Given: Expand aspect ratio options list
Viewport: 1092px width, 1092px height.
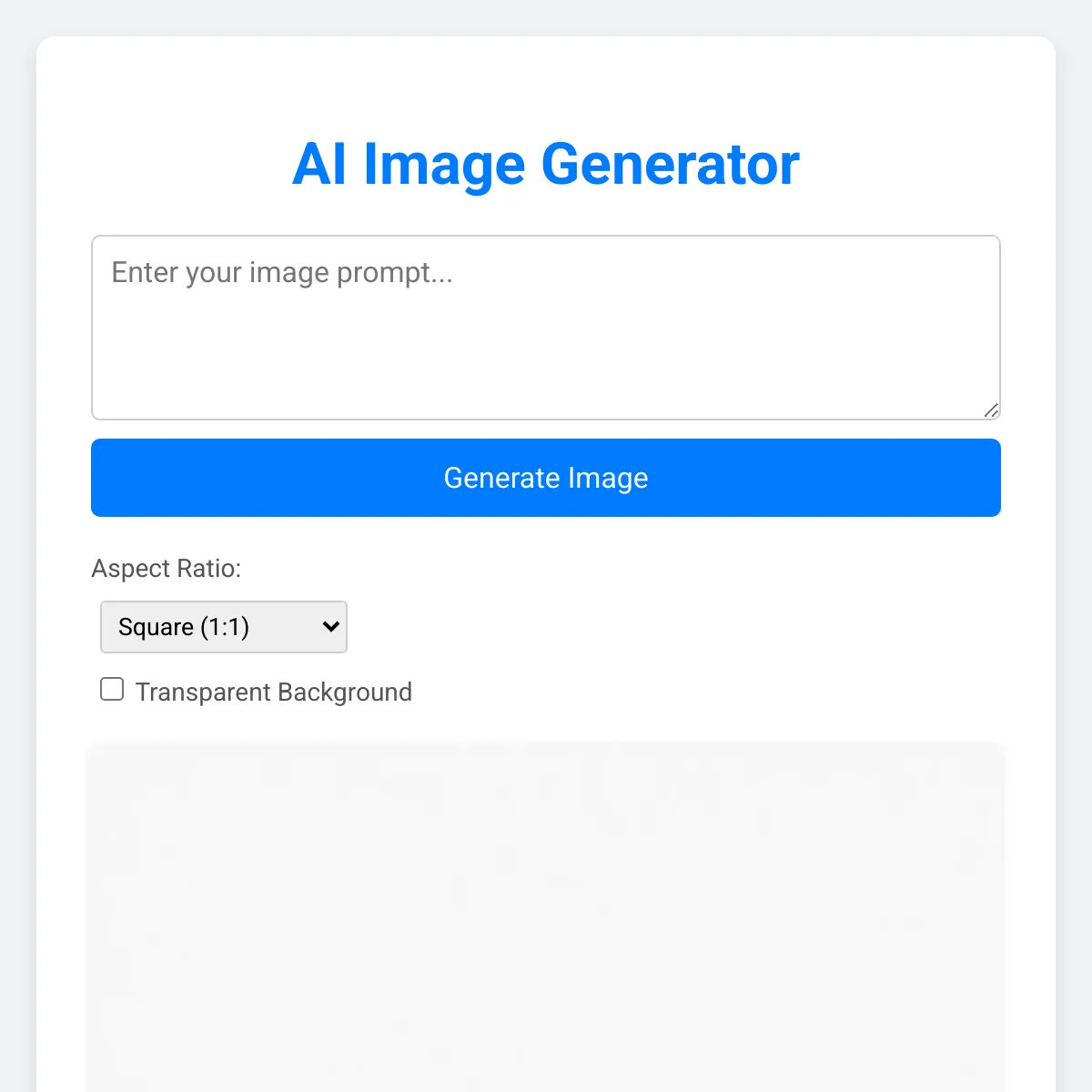Looking at the screenshot, I should click(224, 627).
